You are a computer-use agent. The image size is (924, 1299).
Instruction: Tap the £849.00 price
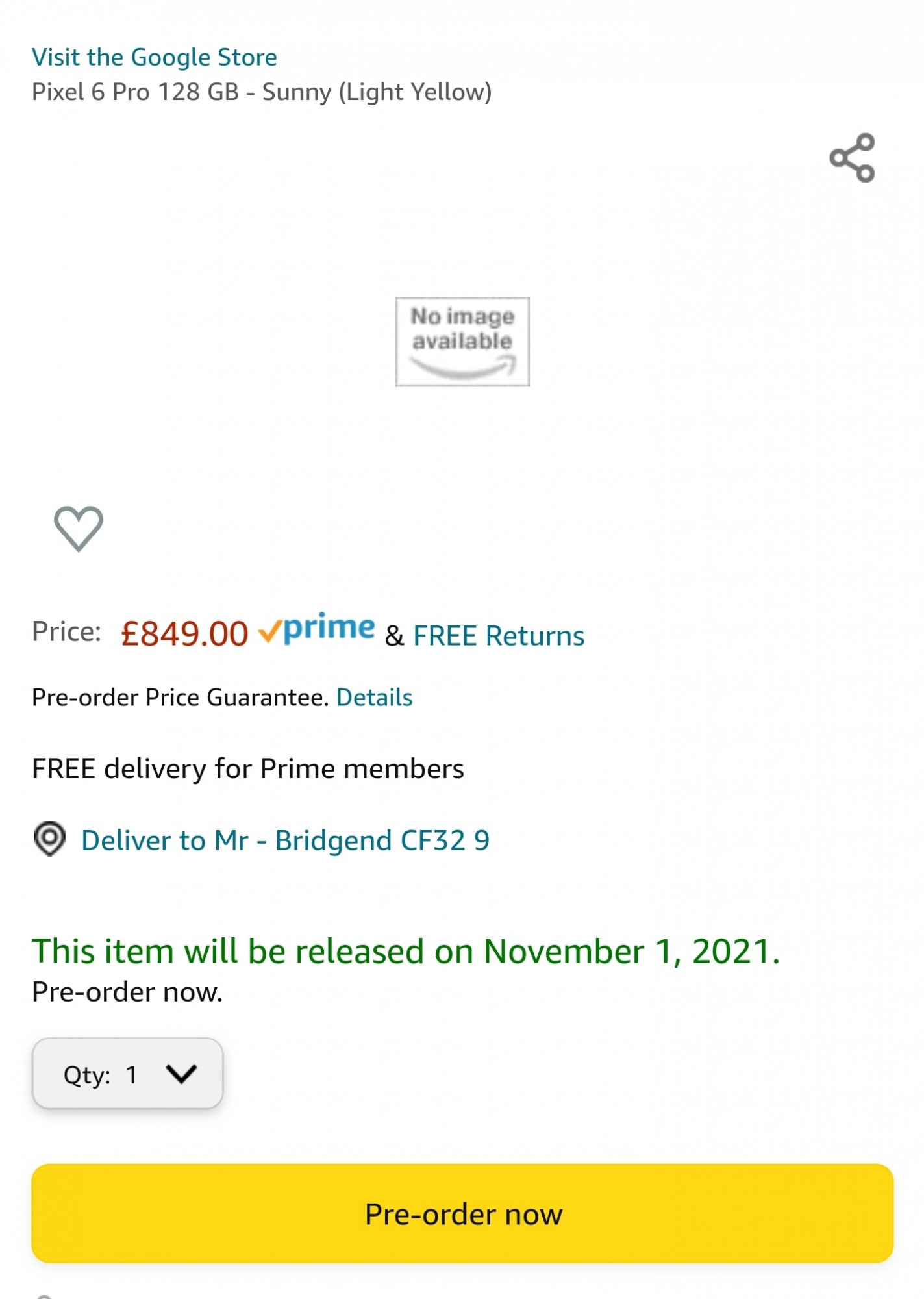[184, 633]
